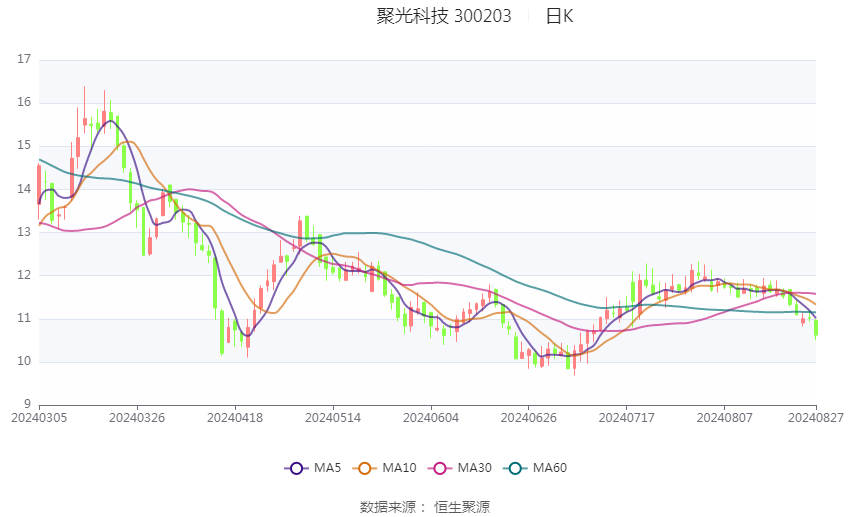Select the 20240326 date axis label
Screen dimensions: 850x517
[137, 418]
